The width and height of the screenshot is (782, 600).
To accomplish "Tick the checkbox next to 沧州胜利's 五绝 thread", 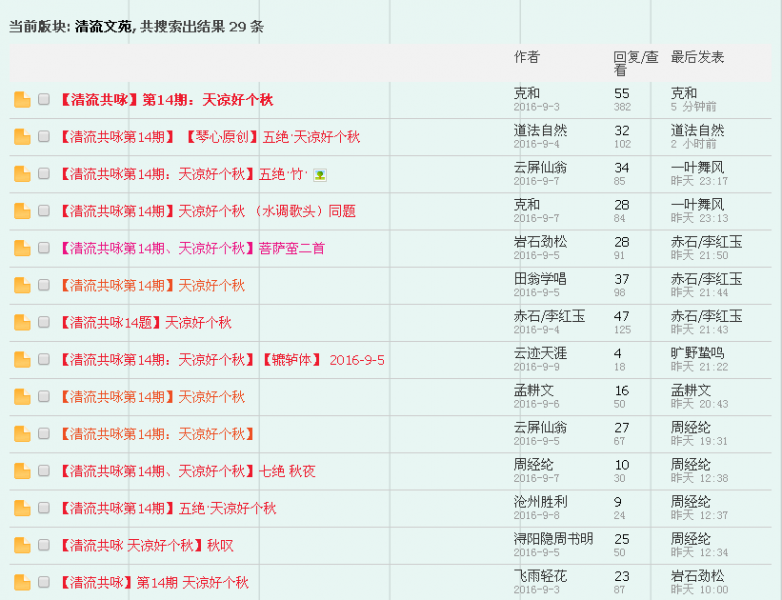I will click(x=44, y=507).
